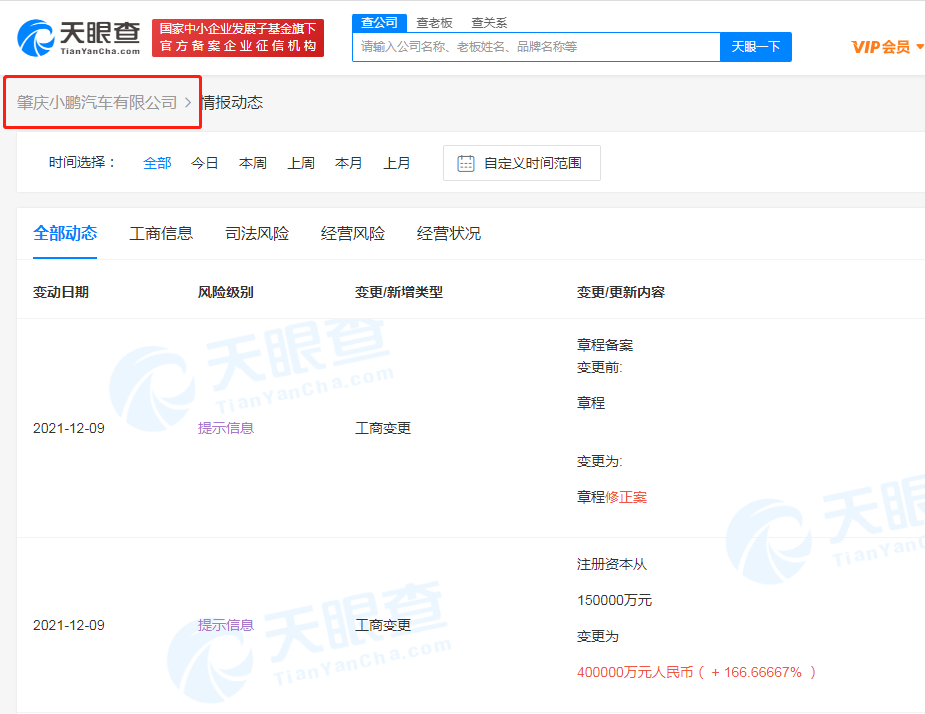Select the 查公司 search tab
Screen dimensions: 925x714
click(x=379, y=22)
